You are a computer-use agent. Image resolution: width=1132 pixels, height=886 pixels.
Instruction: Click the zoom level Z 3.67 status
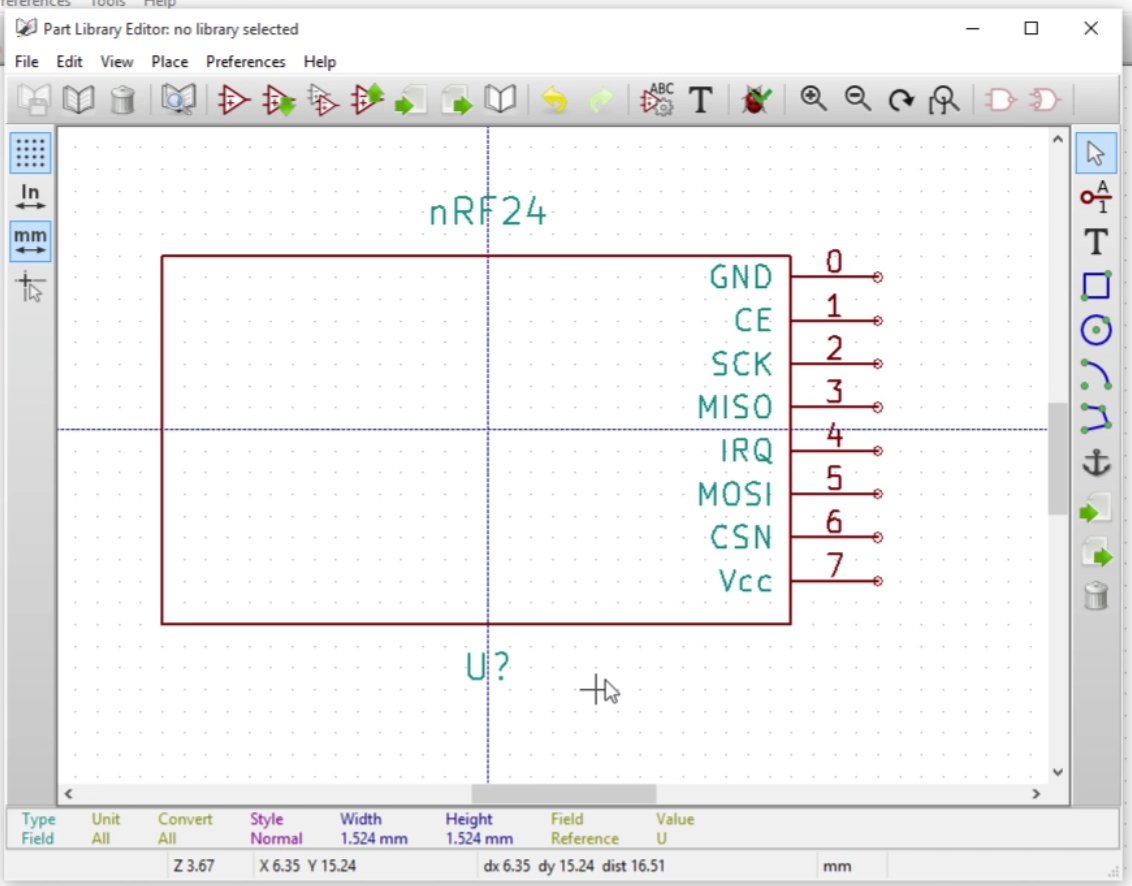click(x=193, y=865)
